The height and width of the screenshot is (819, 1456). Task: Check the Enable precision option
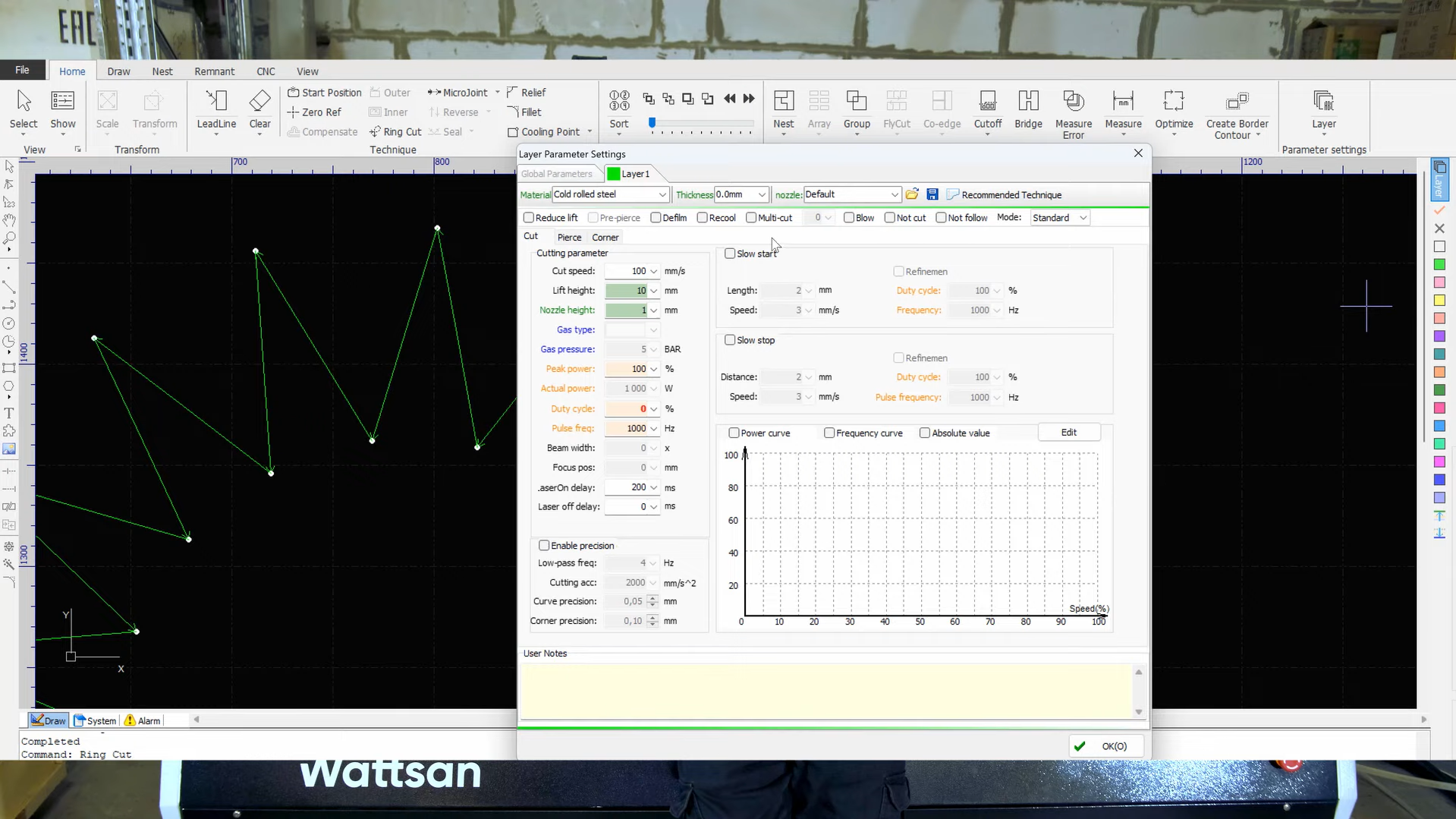[544, 546]
